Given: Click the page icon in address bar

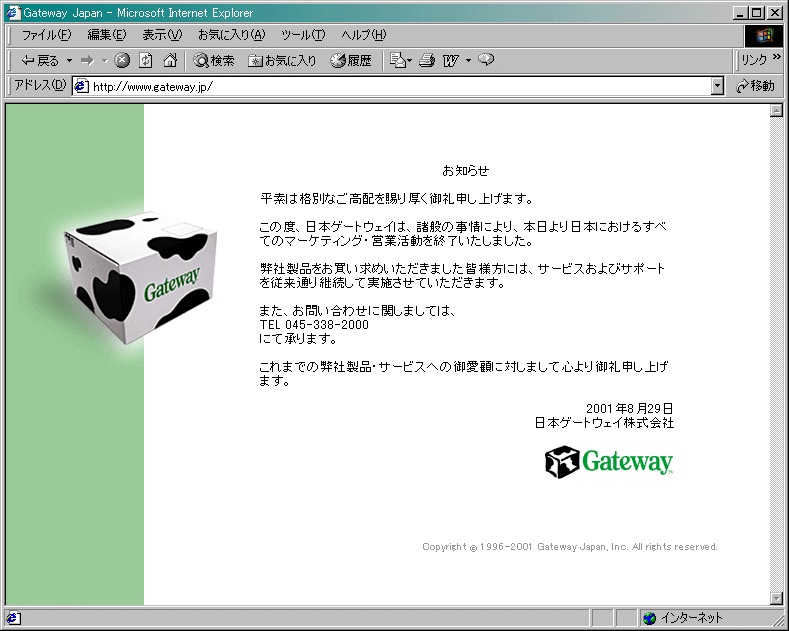Looking at the screenshot, I should point(82,87).
